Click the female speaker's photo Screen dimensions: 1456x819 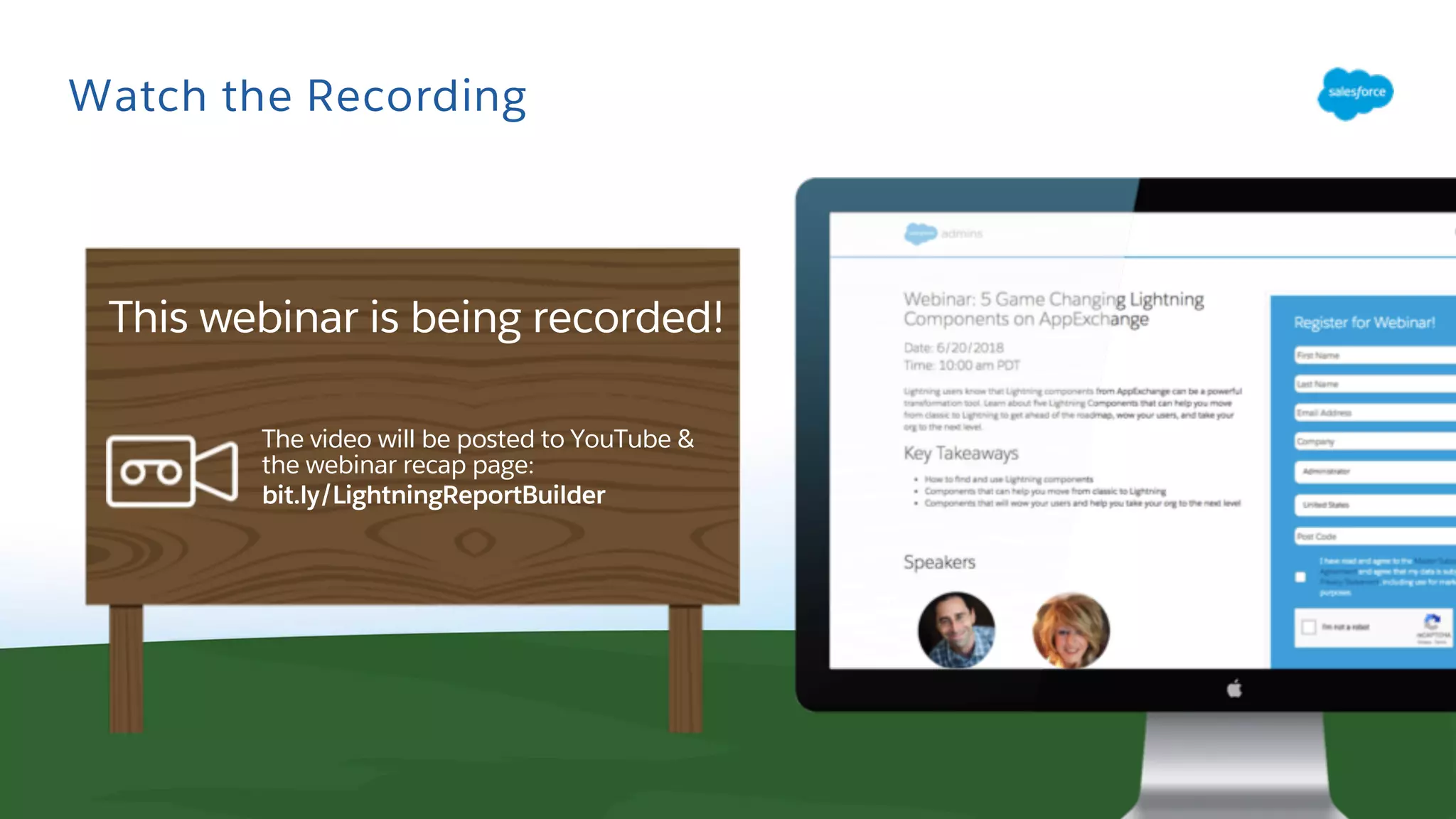[1071, 631]
